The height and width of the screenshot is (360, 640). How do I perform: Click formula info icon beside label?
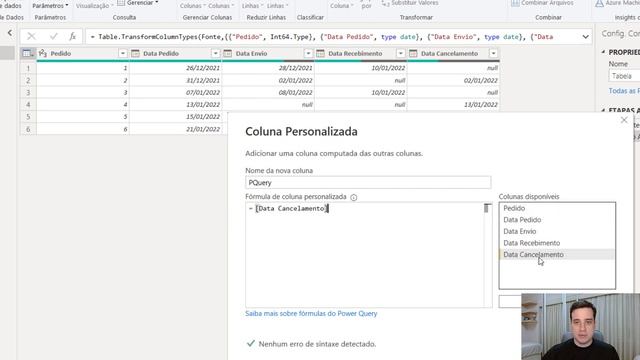click(353, 197)
